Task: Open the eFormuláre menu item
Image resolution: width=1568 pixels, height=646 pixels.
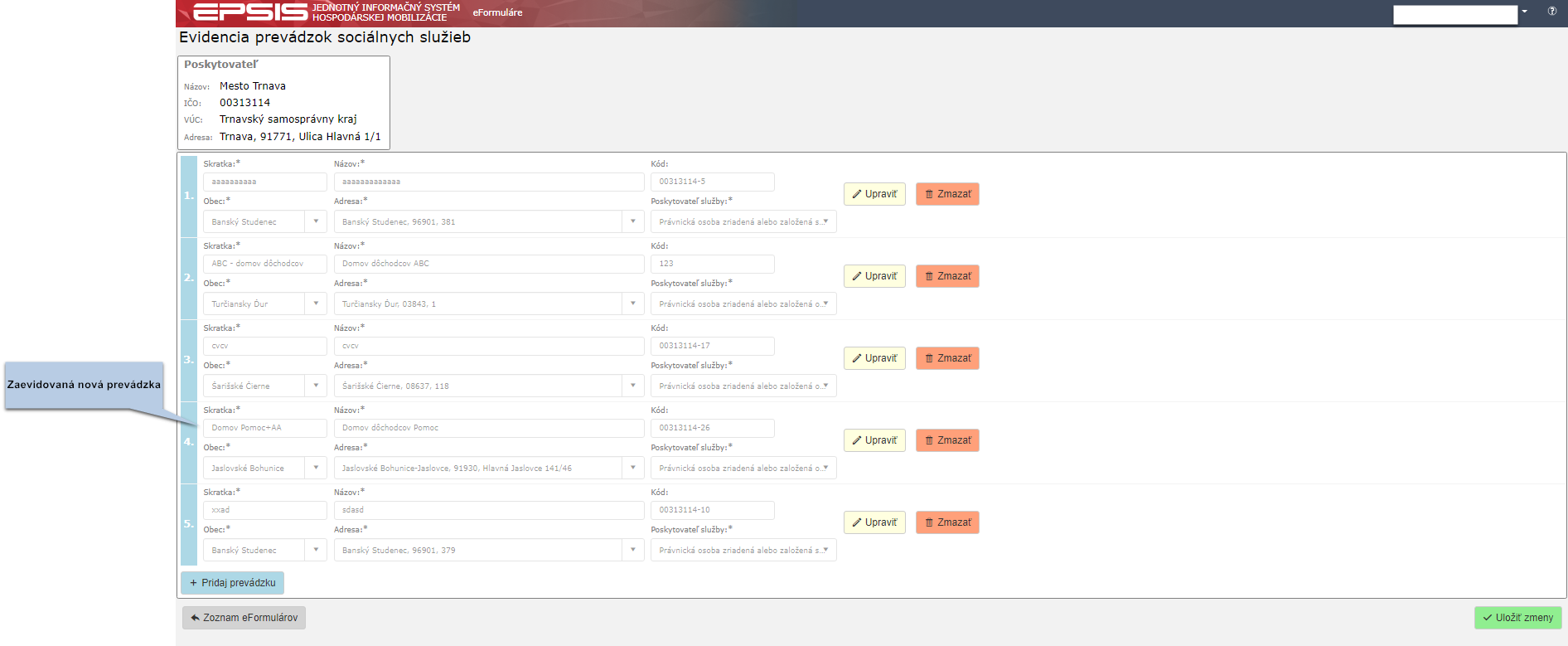Action: [x=497, y=12]
